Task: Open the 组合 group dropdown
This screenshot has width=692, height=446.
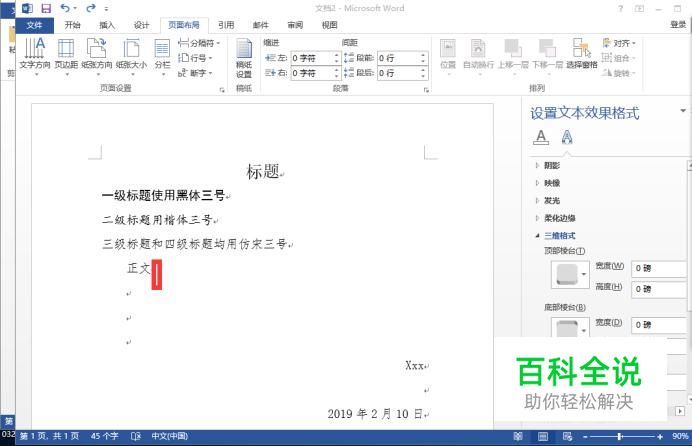Action: (619, 58)
